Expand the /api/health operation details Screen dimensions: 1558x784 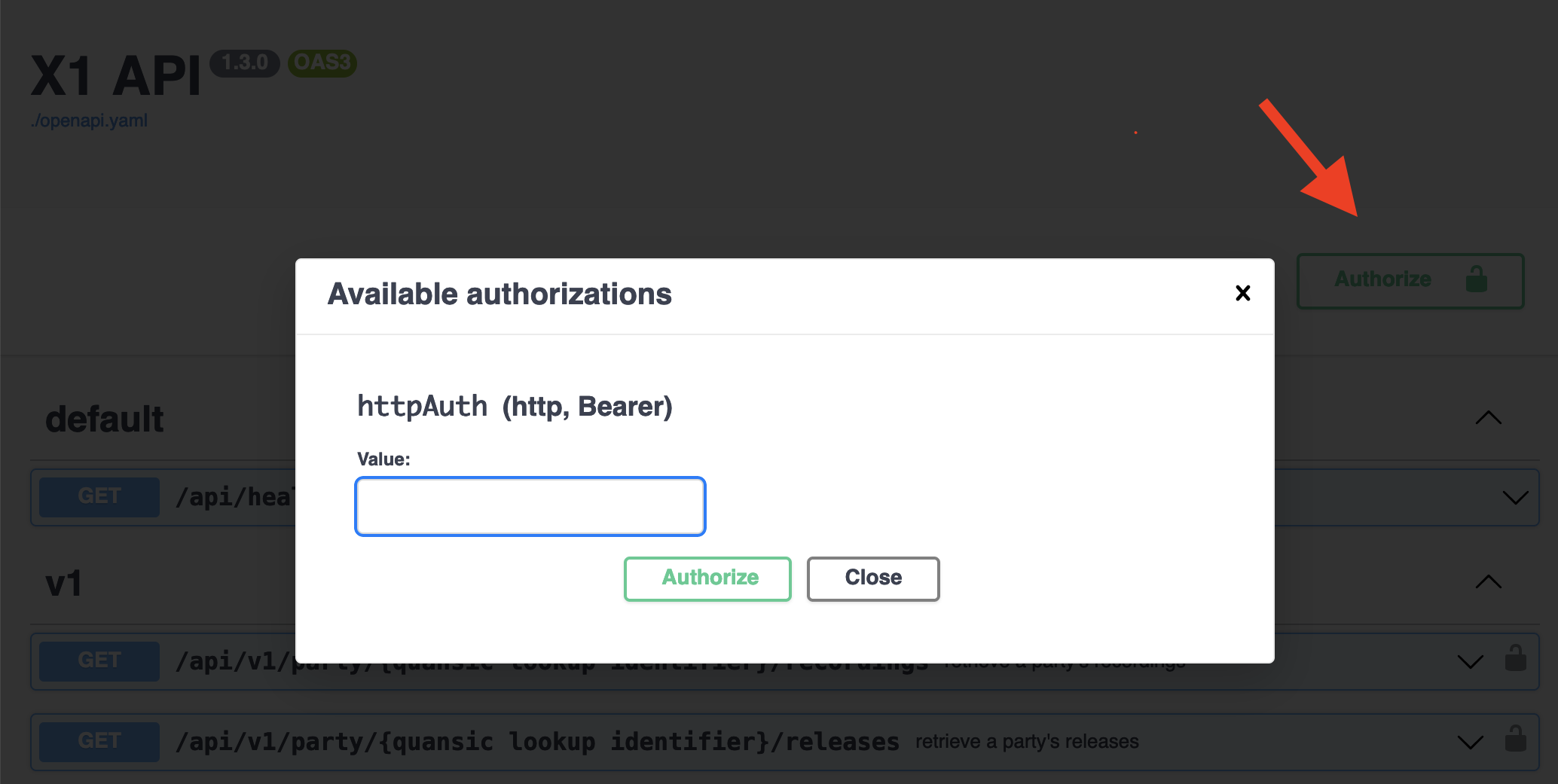coord(1514,497)
